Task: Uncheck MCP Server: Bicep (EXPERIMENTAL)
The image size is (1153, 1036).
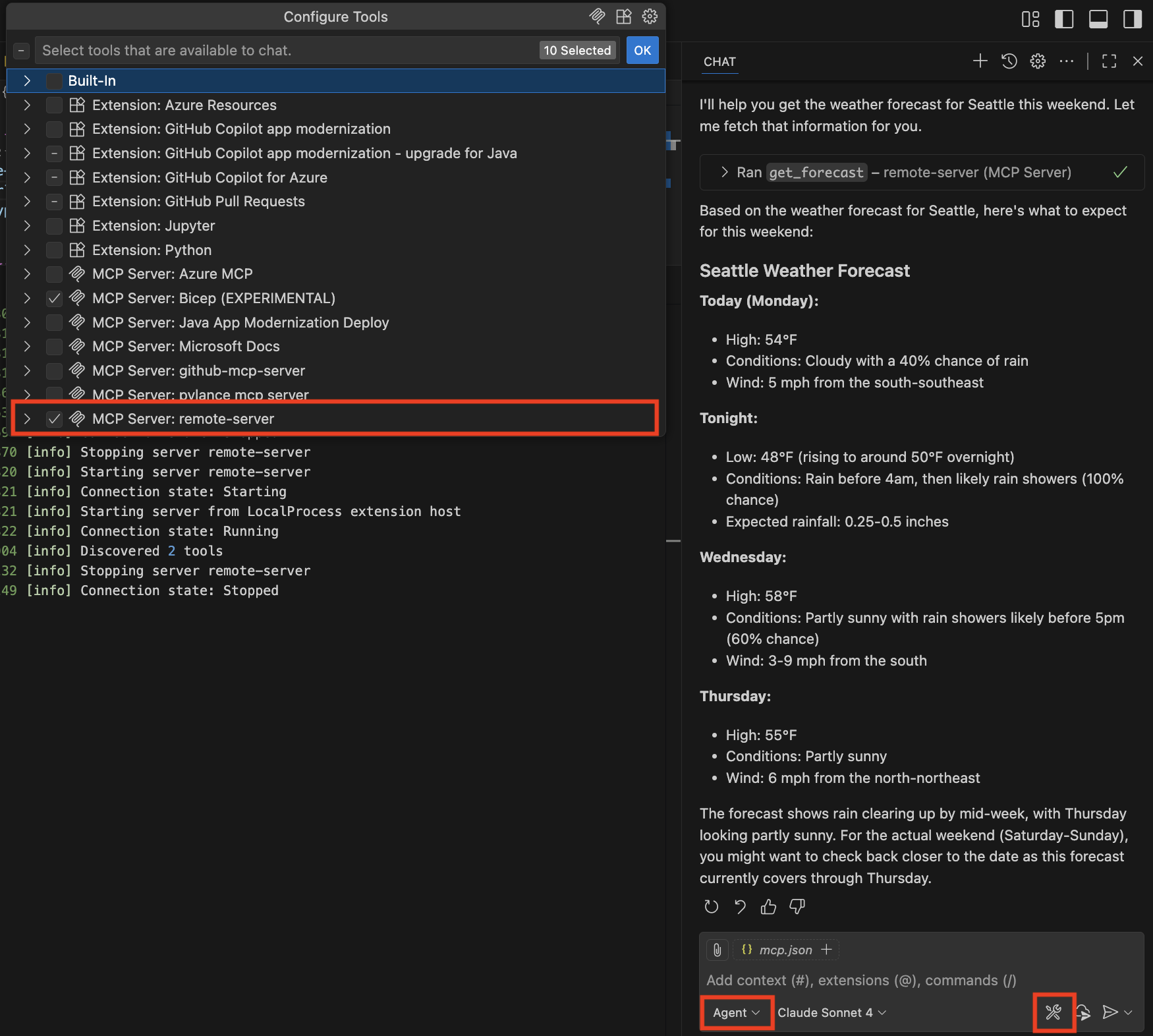Action: (54, 299)
